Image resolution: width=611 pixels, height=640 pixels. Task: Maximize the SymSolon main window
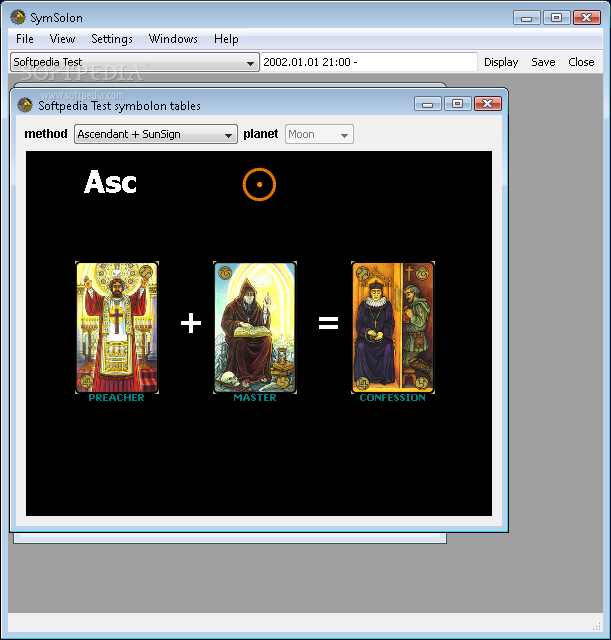click(x=557, y=18)
